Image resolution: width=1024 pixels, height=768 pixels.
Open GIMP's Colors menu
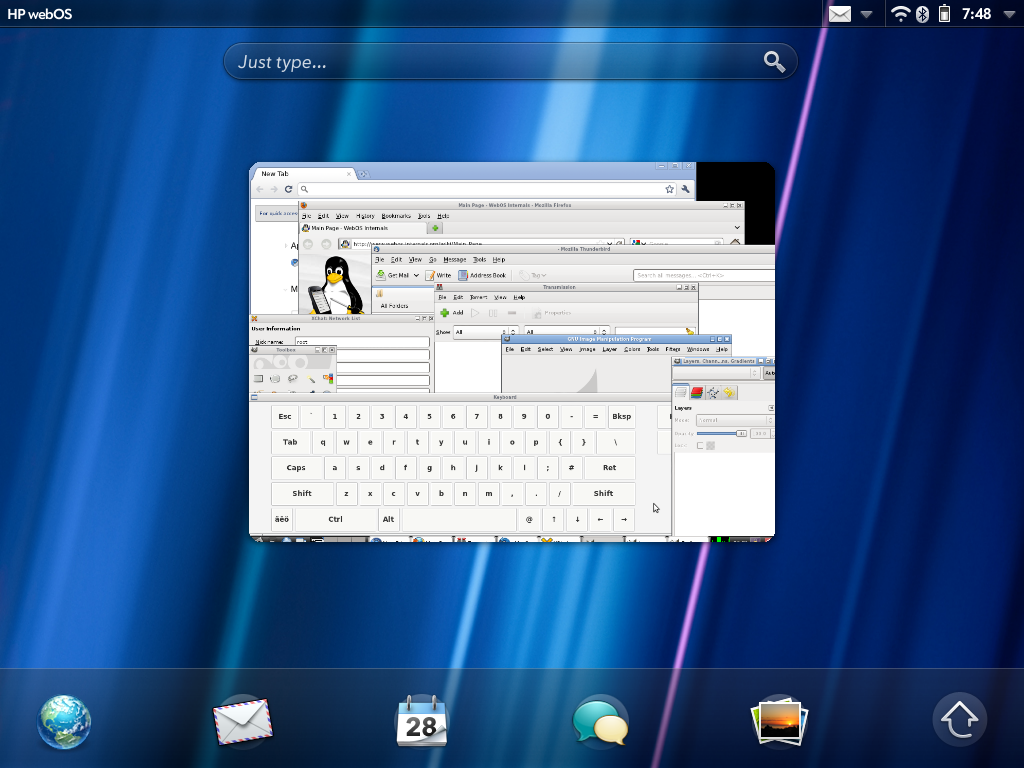pos(632,349)
